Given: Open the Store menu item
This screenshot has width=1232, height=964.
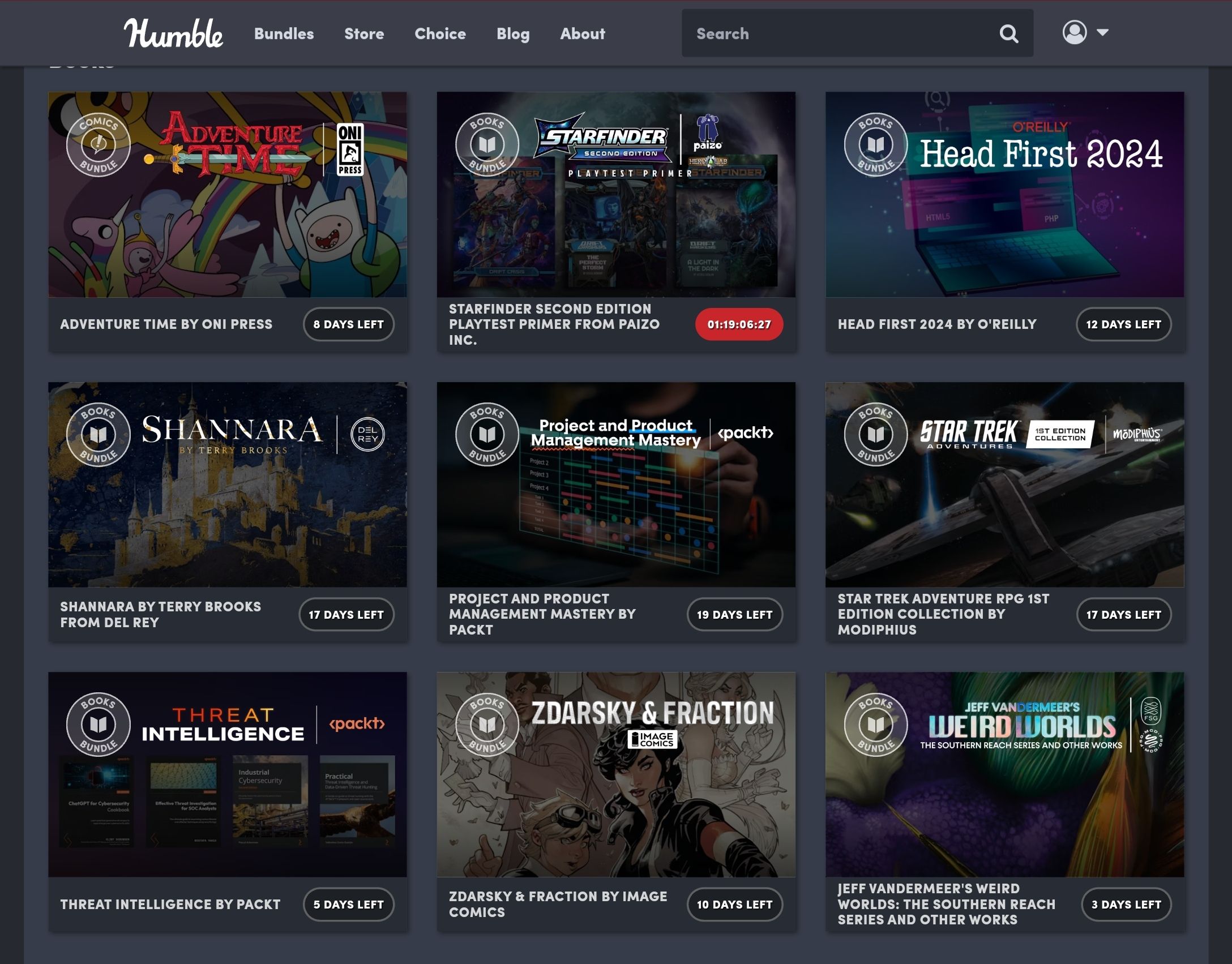Looking at the screenshot, I should tap(364, 34).
